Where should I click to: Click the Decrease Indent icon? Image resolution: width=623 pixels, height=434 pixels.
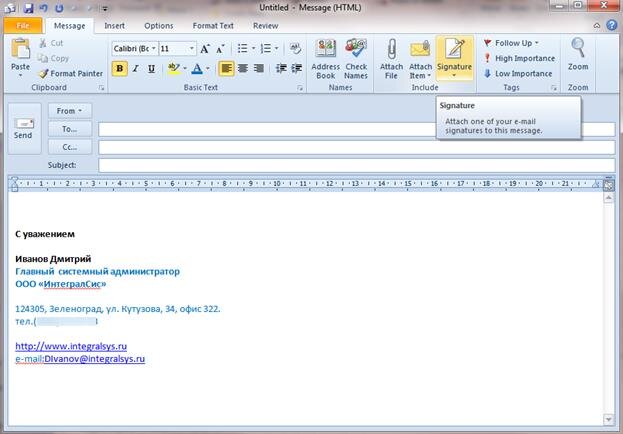[x=281, y=68]
